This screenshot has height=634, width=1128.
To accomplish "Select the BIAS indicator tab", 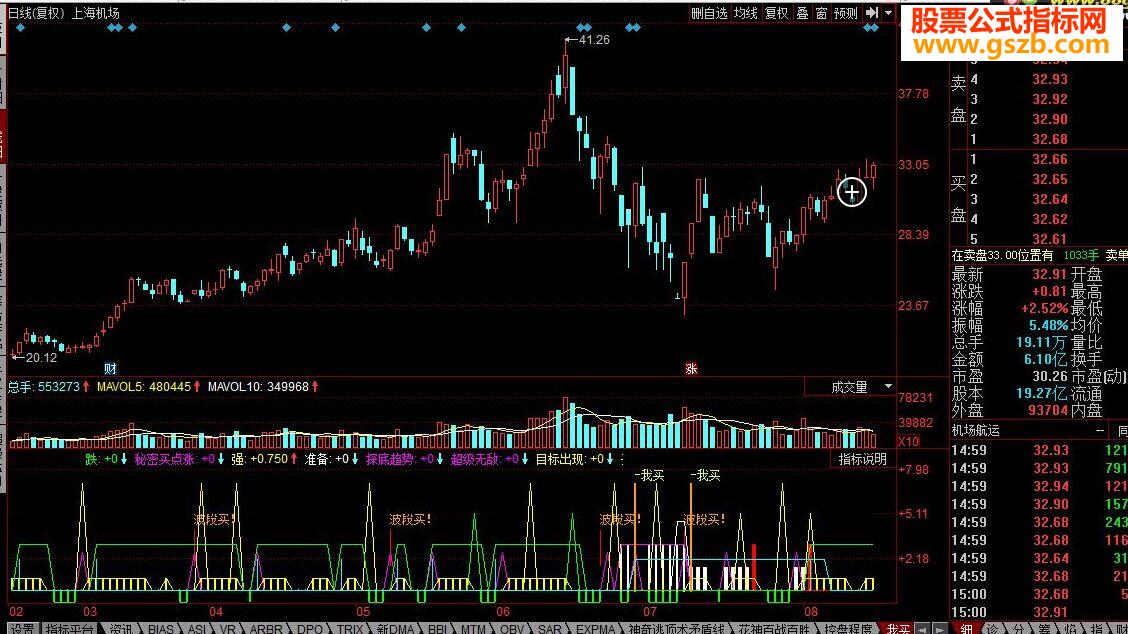I will pyautogui.click(x=160, y=628).
